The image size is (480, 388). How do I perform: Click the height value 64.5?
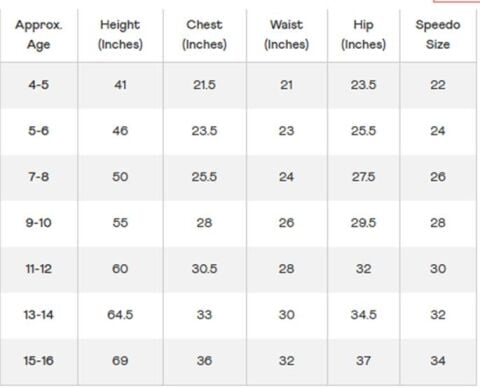[x=120, y=315]
